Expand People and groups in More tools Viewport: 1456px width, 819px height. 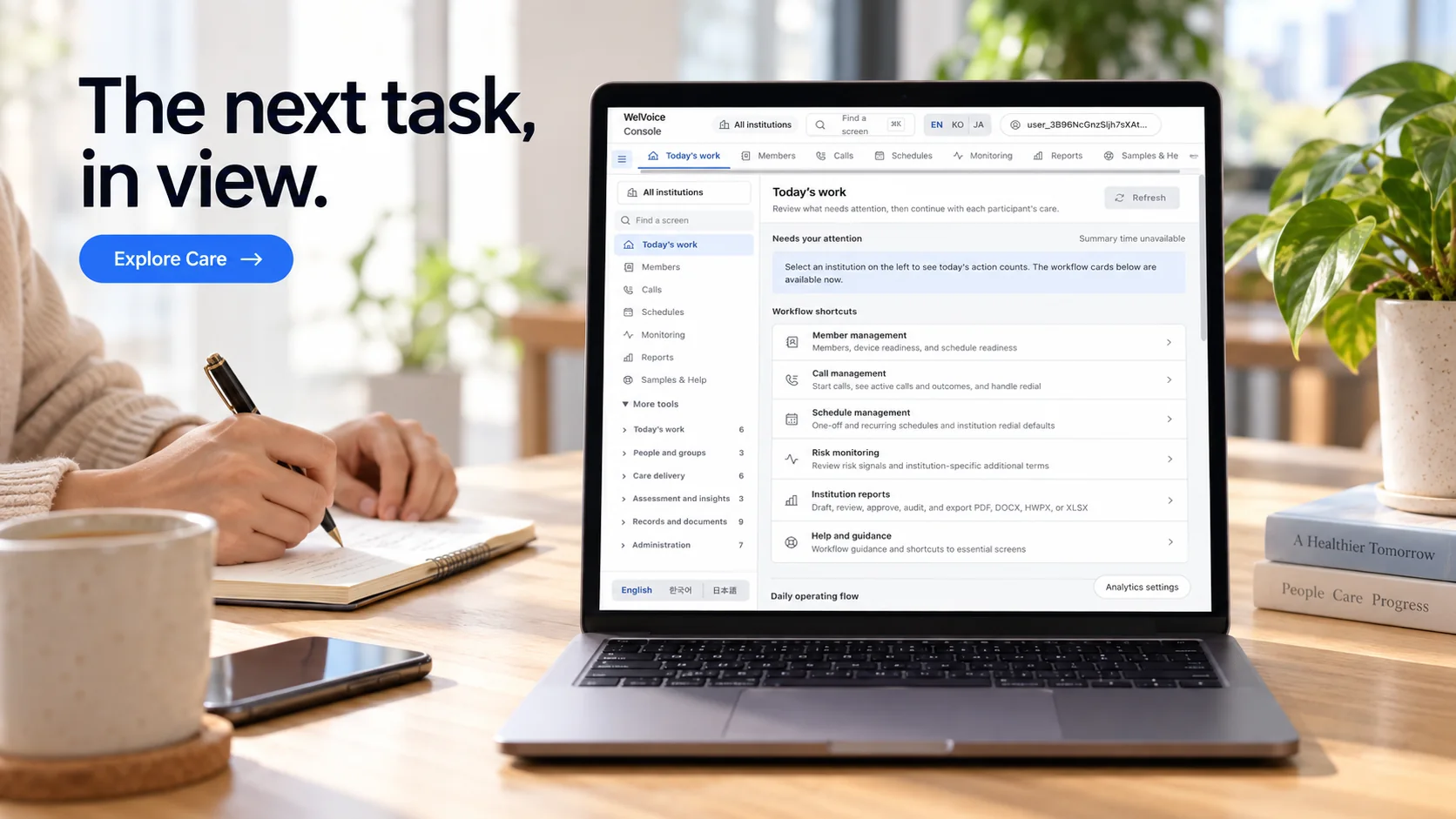682,453
